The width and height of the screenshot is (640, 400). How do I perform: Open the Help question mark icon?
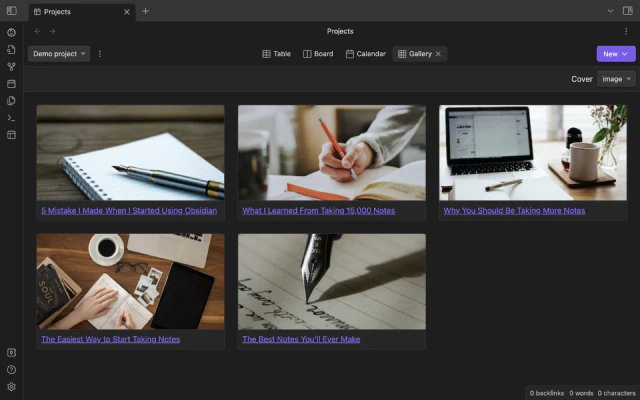pyautogui.click(x=11, y=369)
